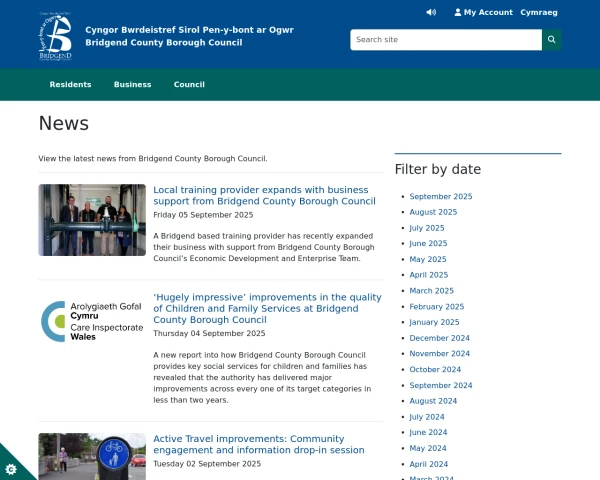
Task: Open the Active Travel improvements article
Action: pos(259,444)
